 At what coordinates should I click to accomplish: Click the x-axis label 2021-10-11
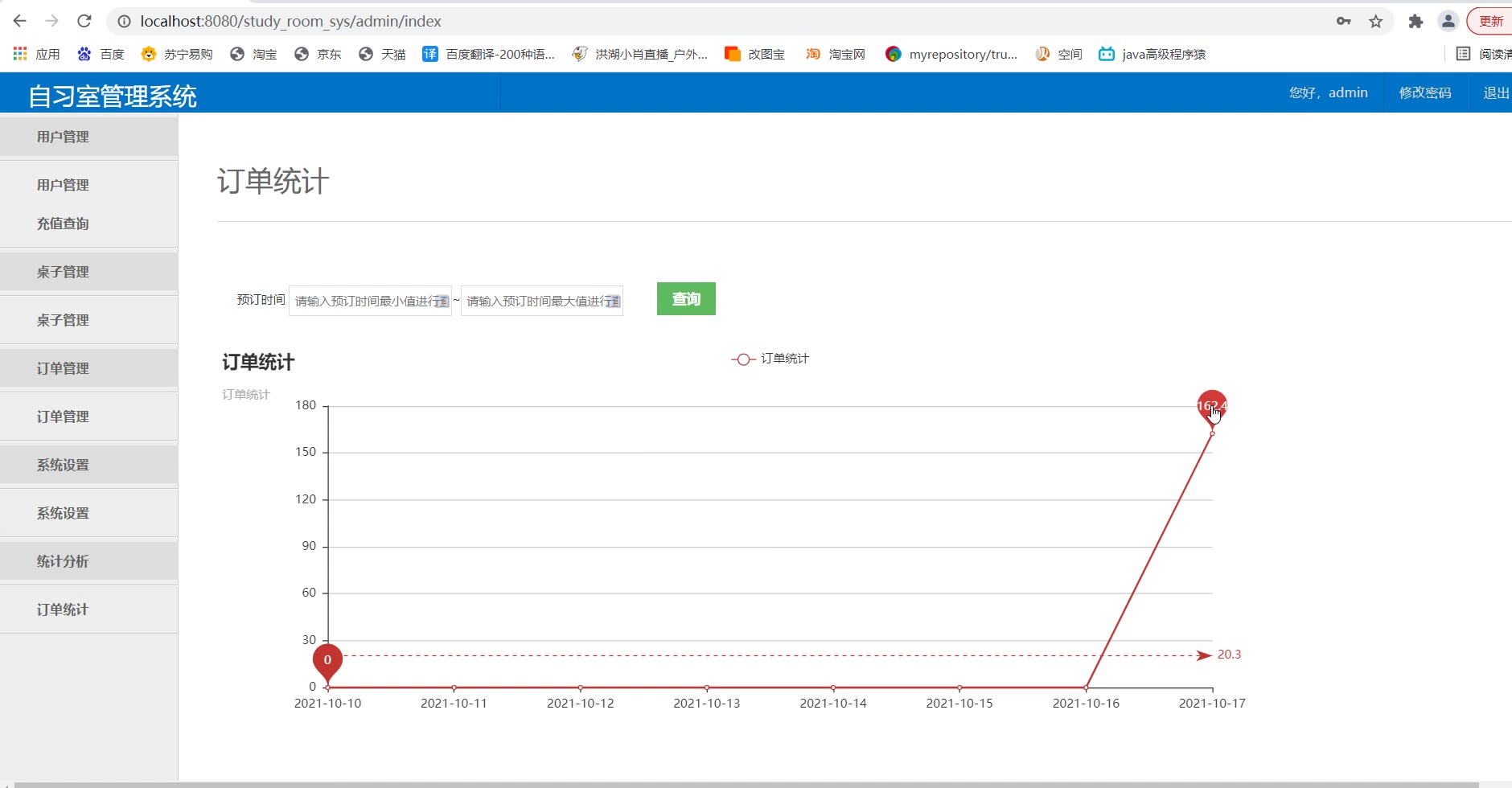click(x=454, y=704)
